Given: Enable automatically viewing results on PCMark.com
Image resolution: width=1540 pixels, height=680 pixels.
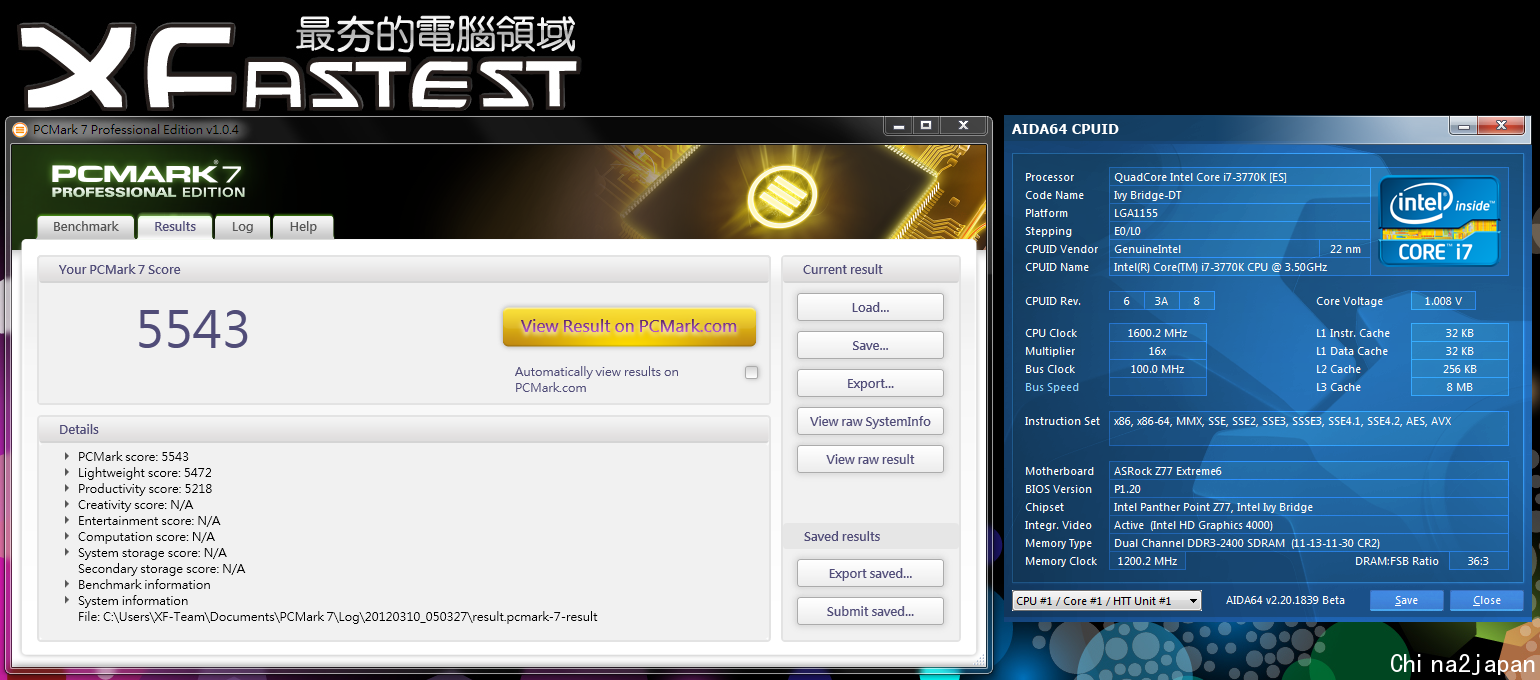Looking at the screenshot, I should [x=751, y=373].
